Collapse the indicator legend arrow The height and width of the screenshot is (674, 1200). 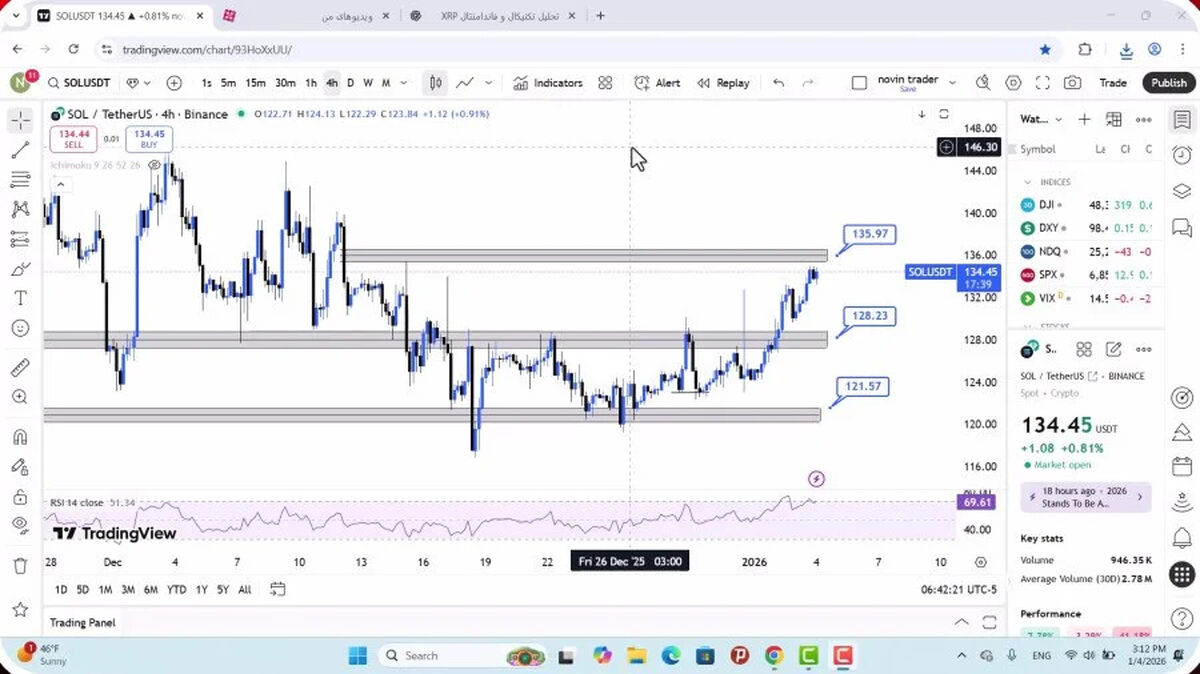[x=60, y=184]
